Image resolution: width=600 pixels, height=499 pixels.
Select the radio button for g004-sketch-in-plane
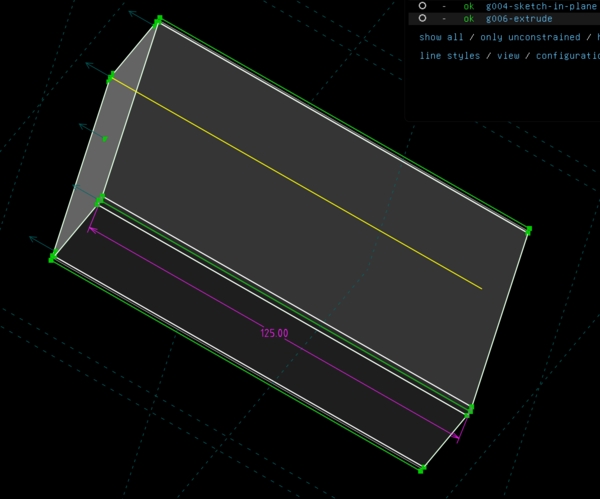click(x=422, y=6)
